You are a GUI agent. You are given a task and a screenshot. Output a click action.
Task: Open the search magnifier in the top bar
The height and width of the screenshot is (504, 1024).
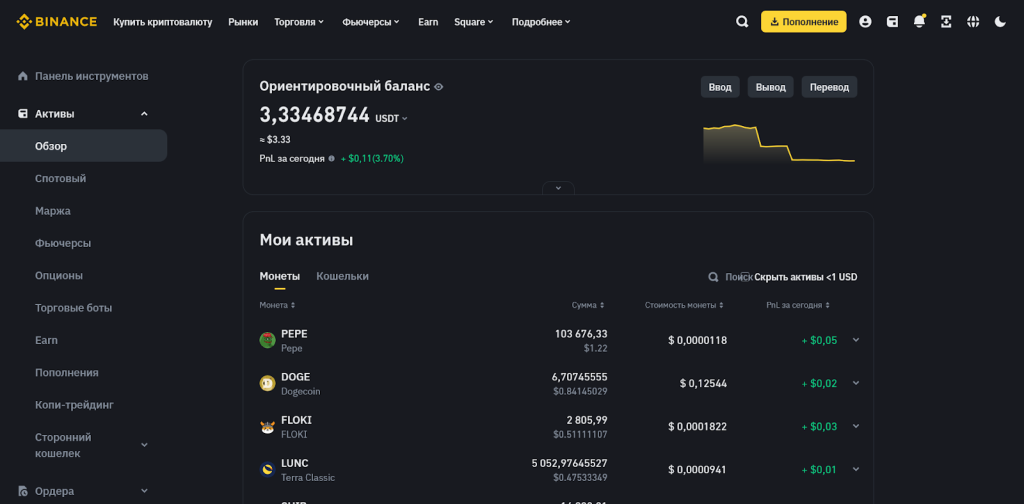(741, 22)
